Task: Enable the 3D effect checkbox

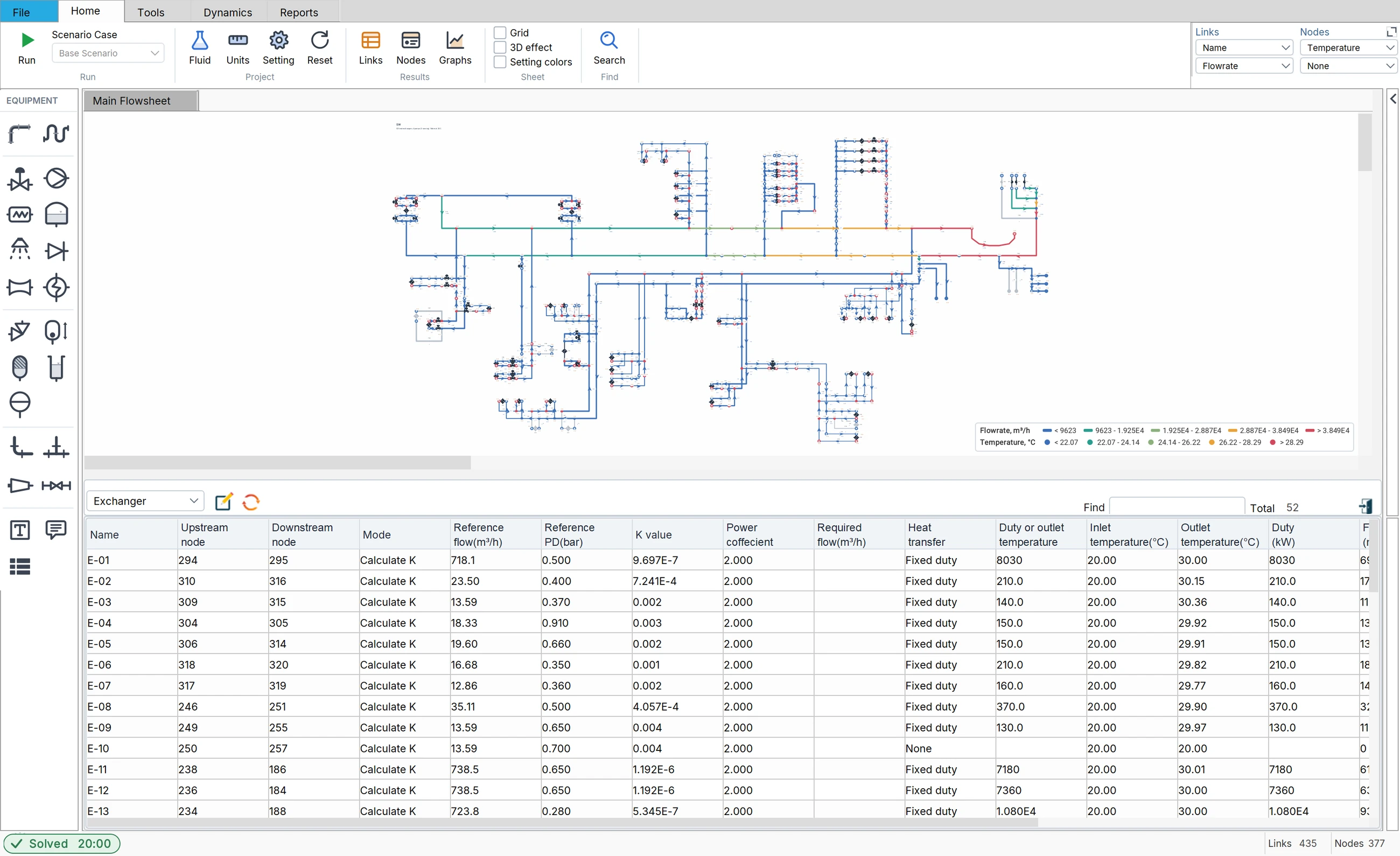Action: point(500,47)
